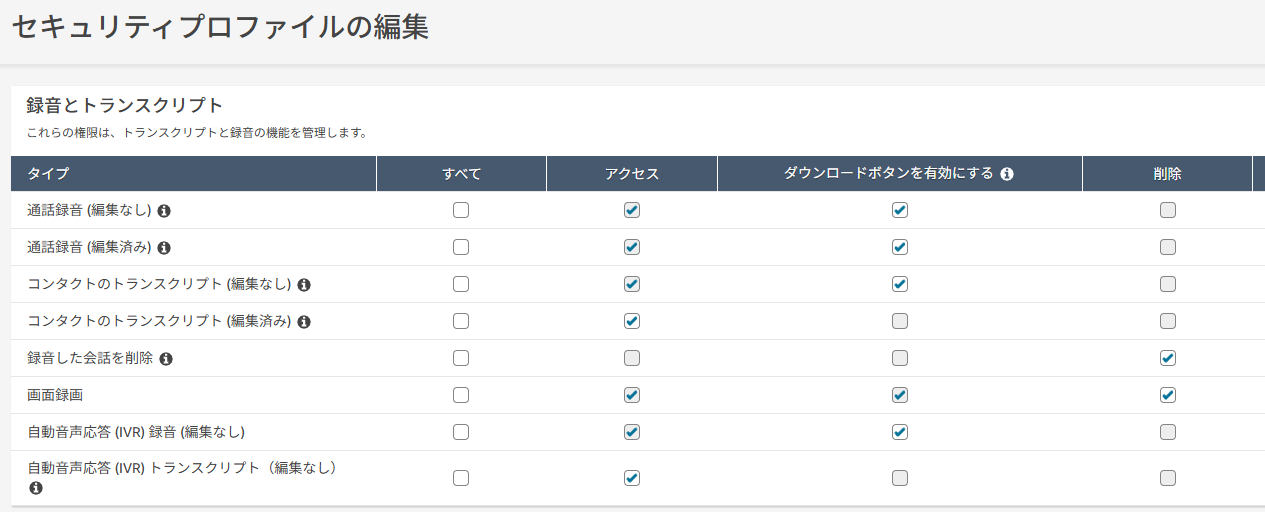
Task: Open info icon for コンタクトのトランスクリプト (編集なし)
Action: pos(304,285)
